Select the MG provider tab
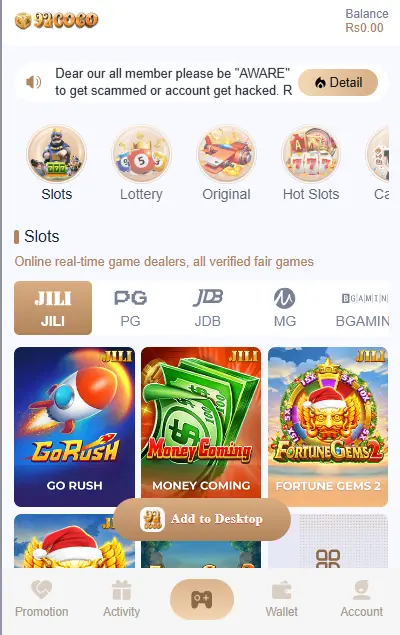400x635 pixels. pos(285,308)
